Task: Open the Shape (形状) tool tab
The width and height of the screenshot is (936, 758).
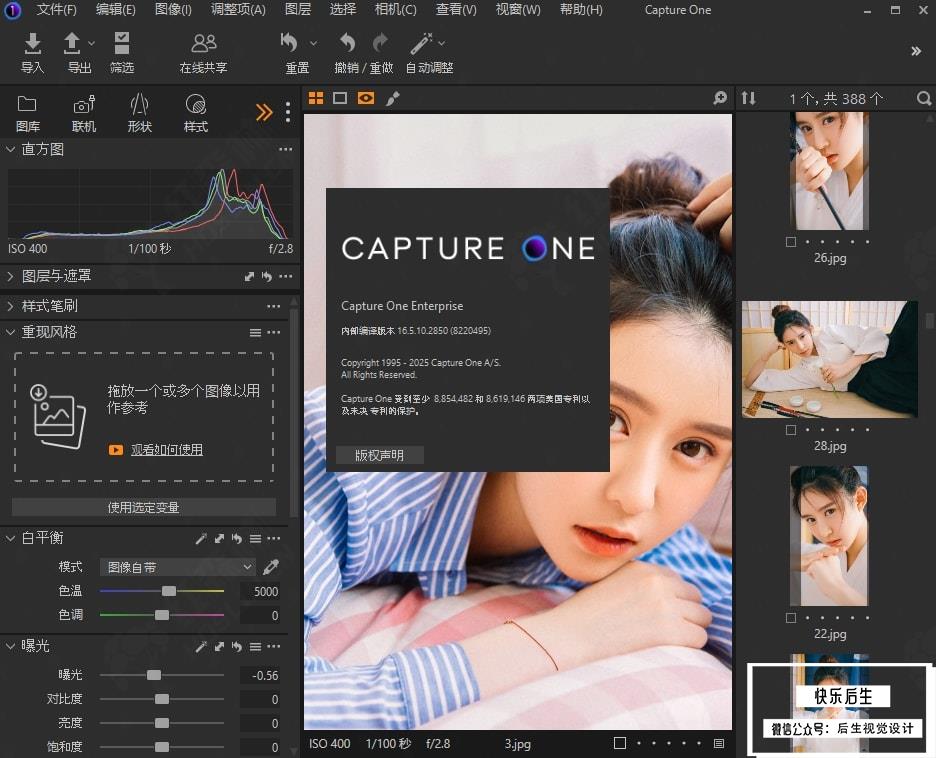Action: click(140, 113)
